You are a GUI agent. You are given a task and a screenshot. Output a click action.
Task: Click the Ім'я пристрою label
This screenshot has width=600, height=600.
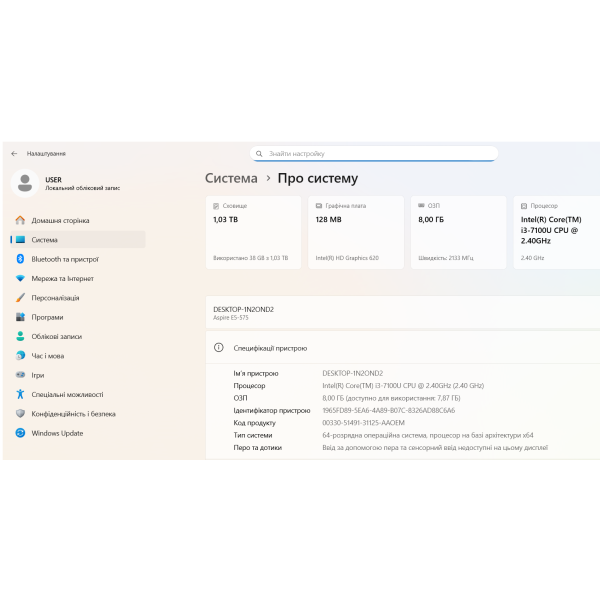(x=256, y=373)
